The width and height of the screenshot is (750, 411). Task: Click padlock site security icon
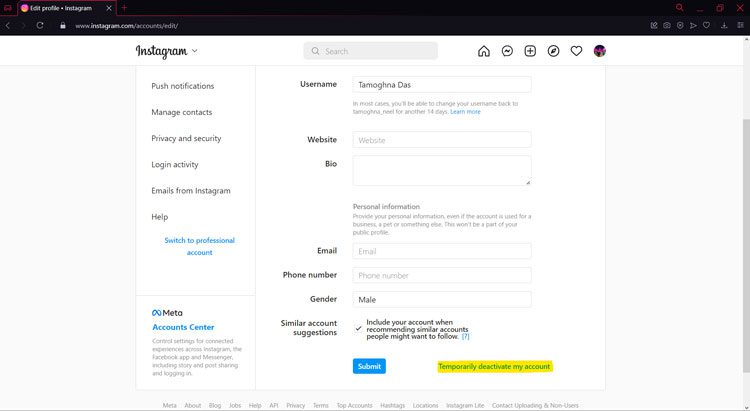(x=63, y=25)
